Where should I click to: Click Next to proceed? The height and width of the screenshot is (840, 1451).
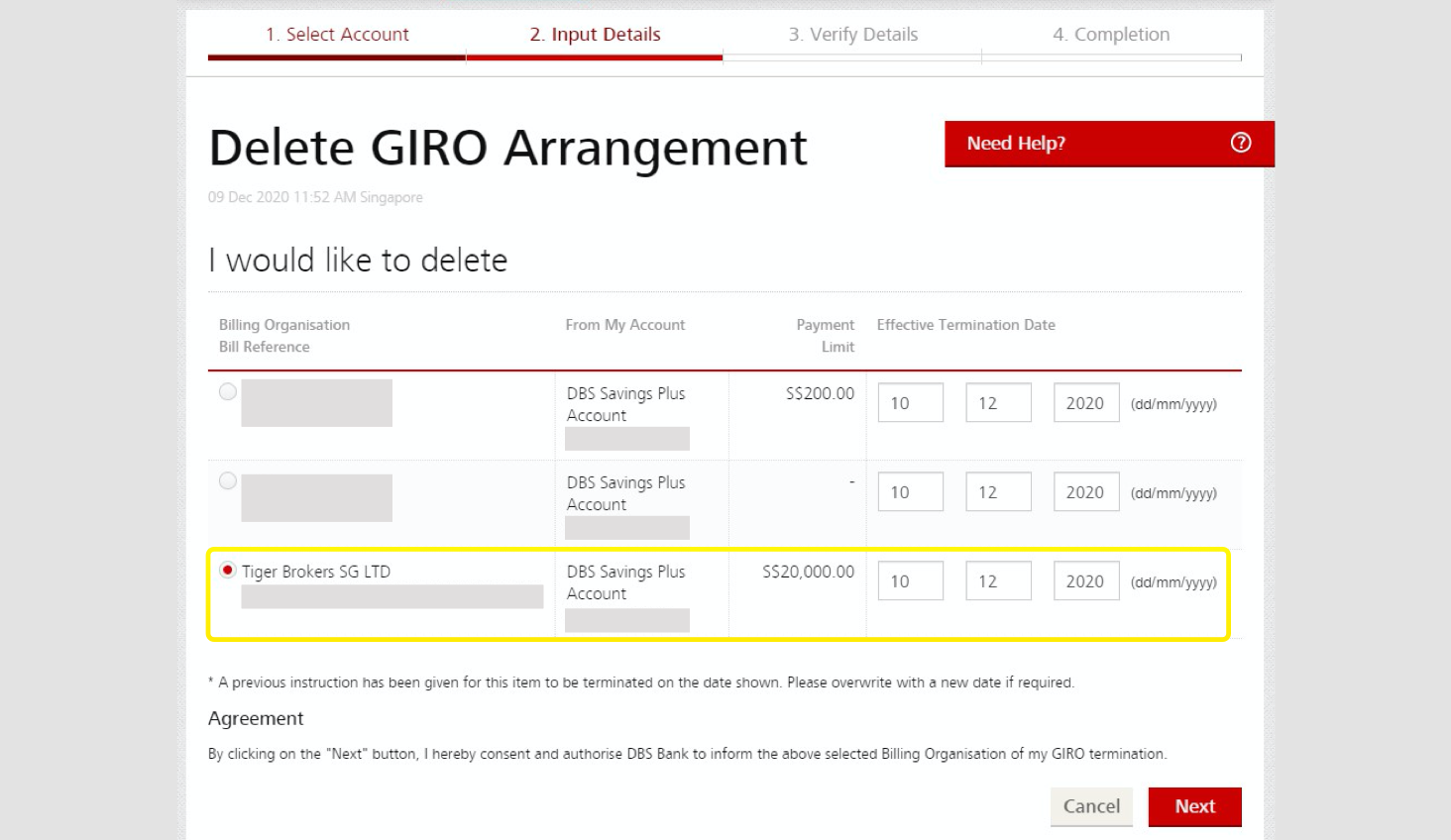[x=1194, y=806]
